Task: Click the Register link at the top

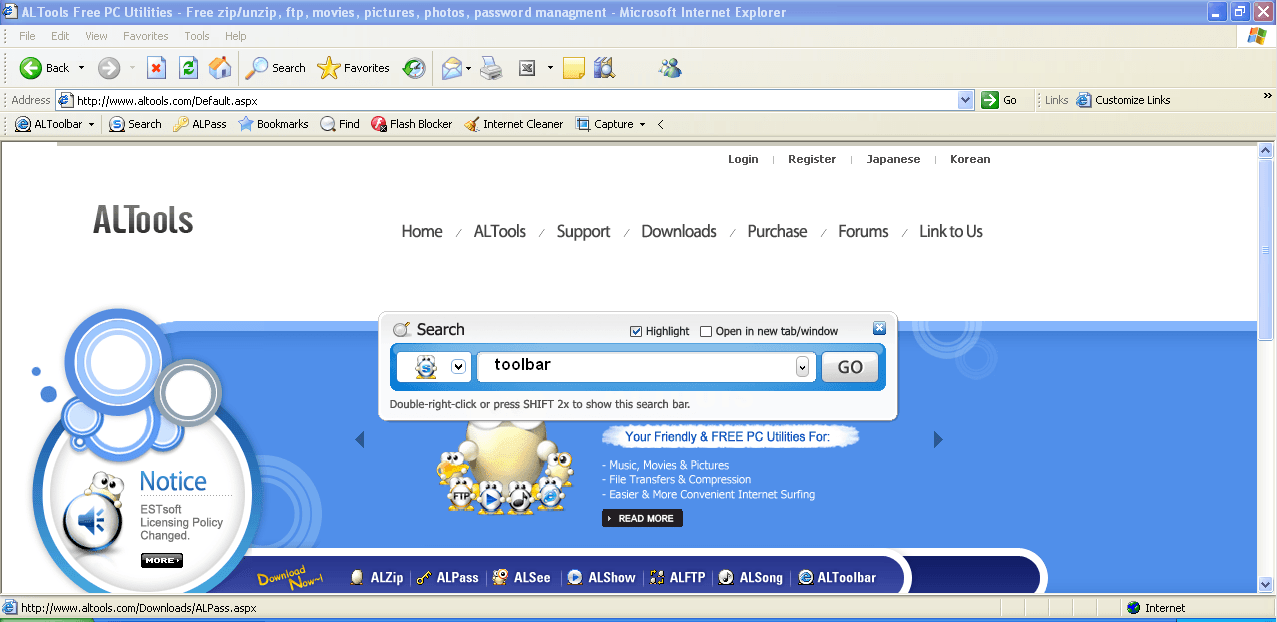Action: (x=811, y=158)
